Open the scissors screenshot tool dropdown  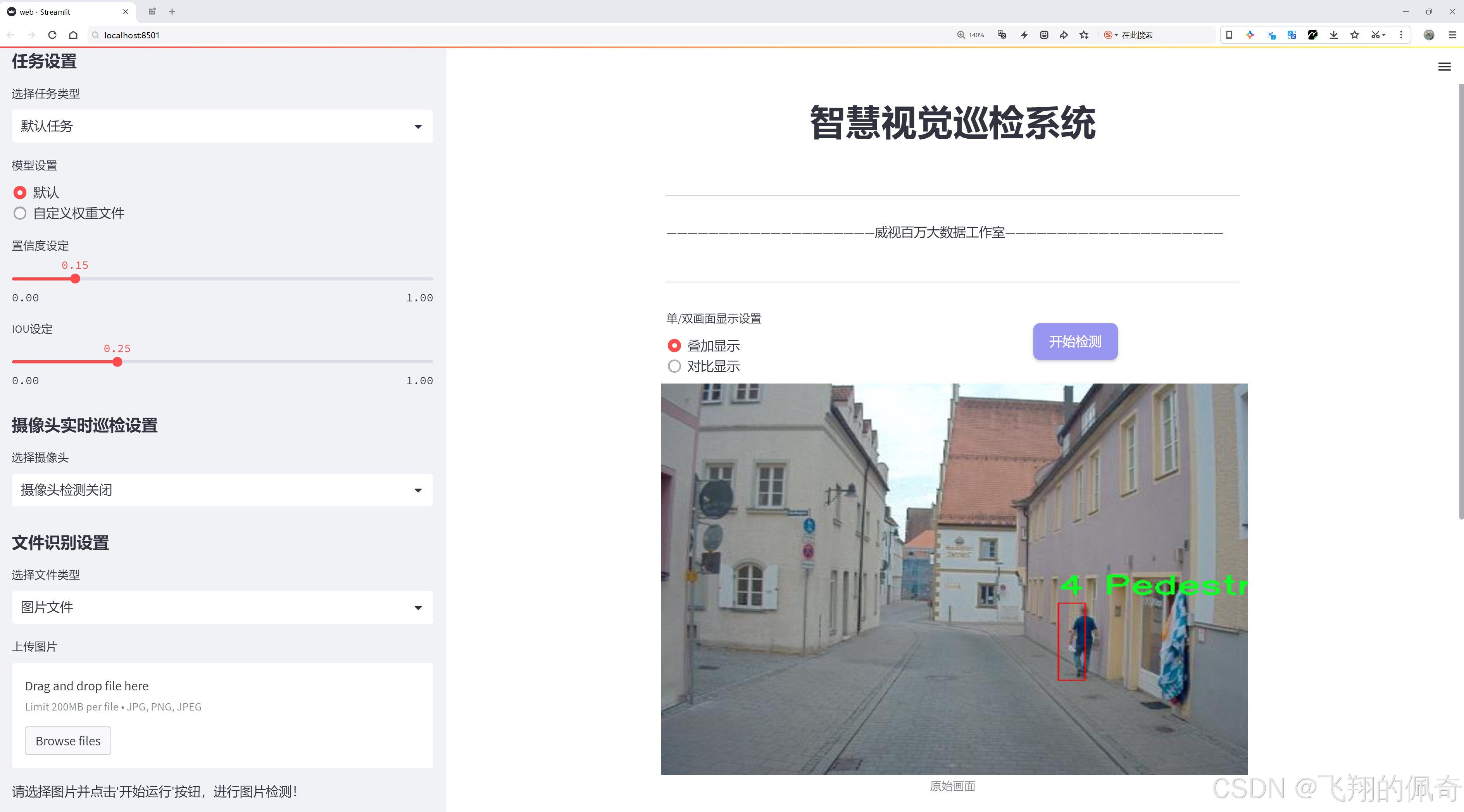(1378, 35)
